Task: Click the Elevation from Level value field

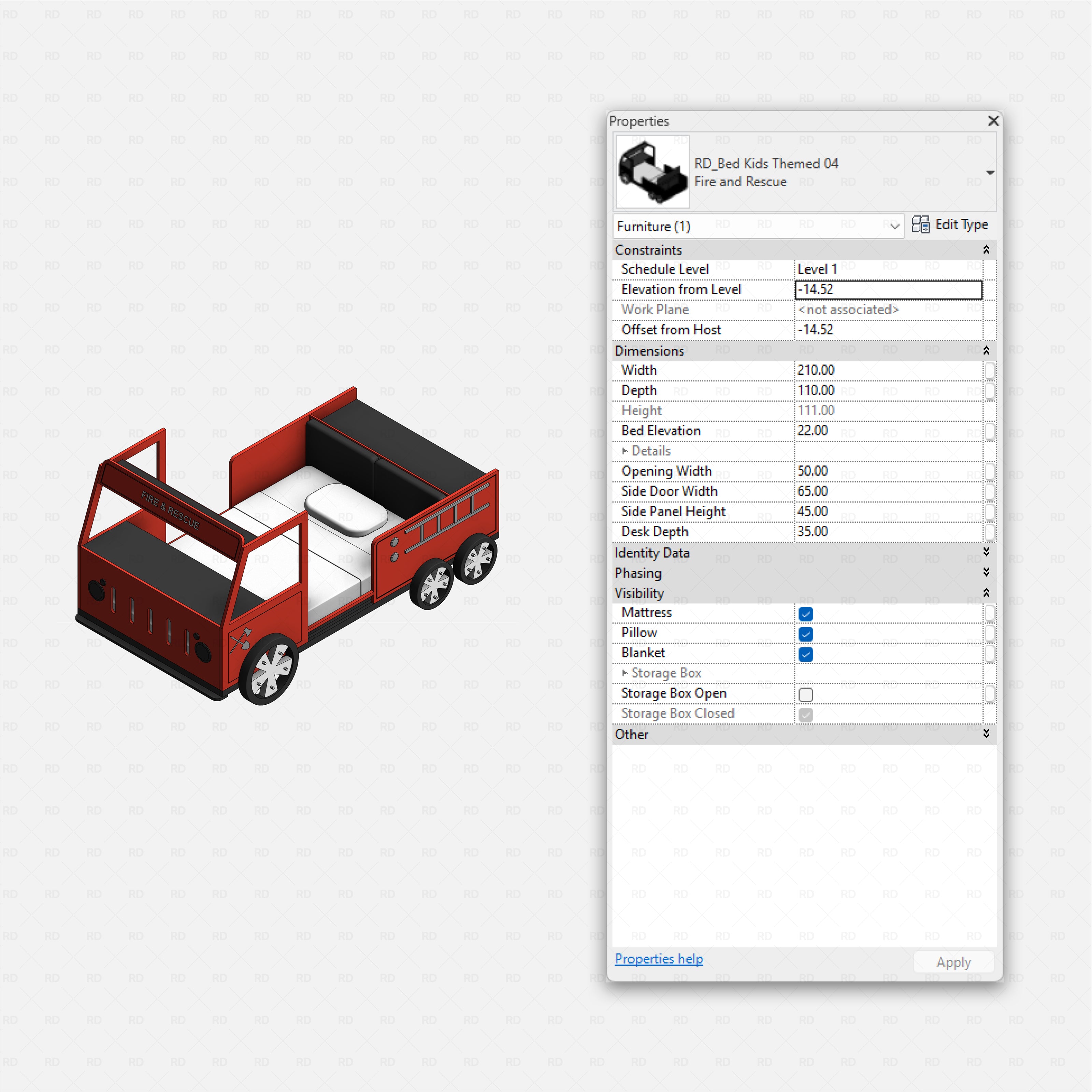Action: click(887, 289)
